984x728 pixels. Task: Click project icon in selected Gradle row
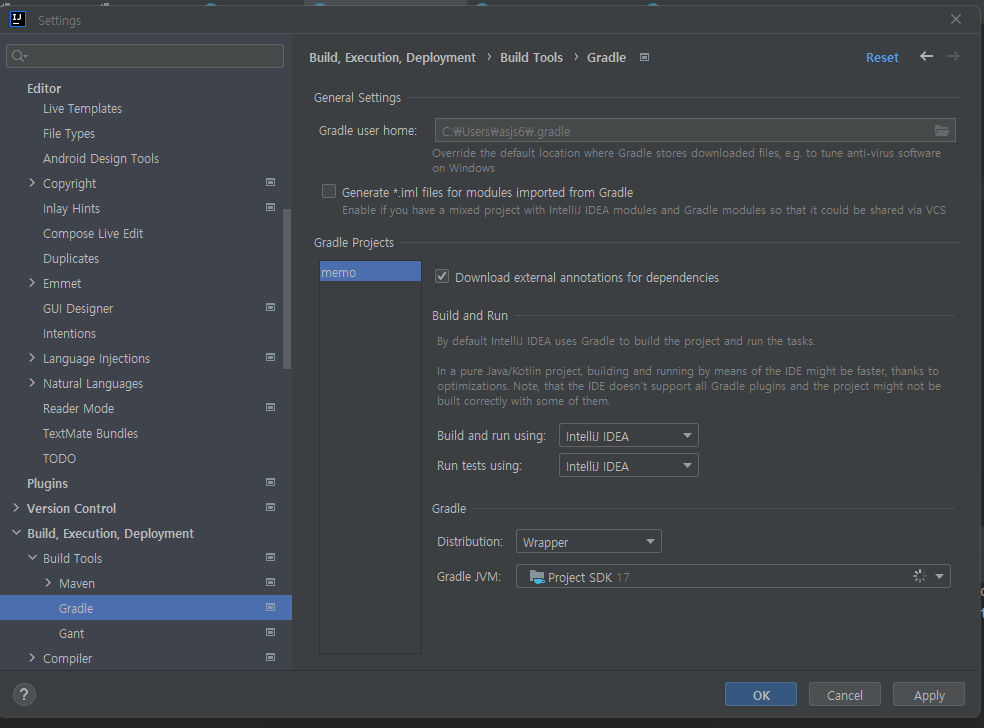pyautogui.click(x=270, y=607)
